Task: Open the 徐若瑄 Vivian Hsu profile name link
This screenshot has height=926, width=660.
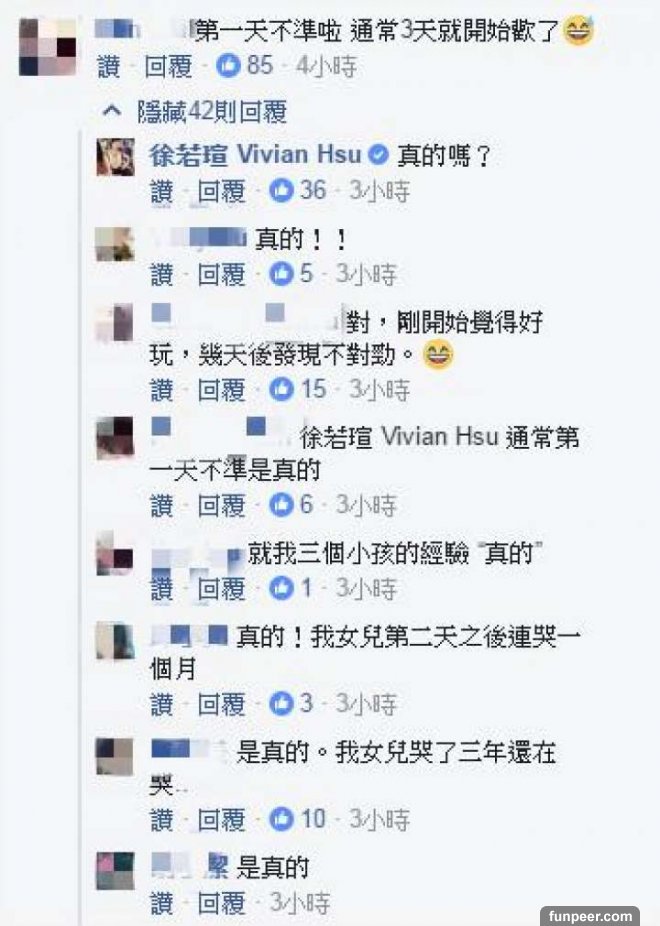Action: coord(255,155)
